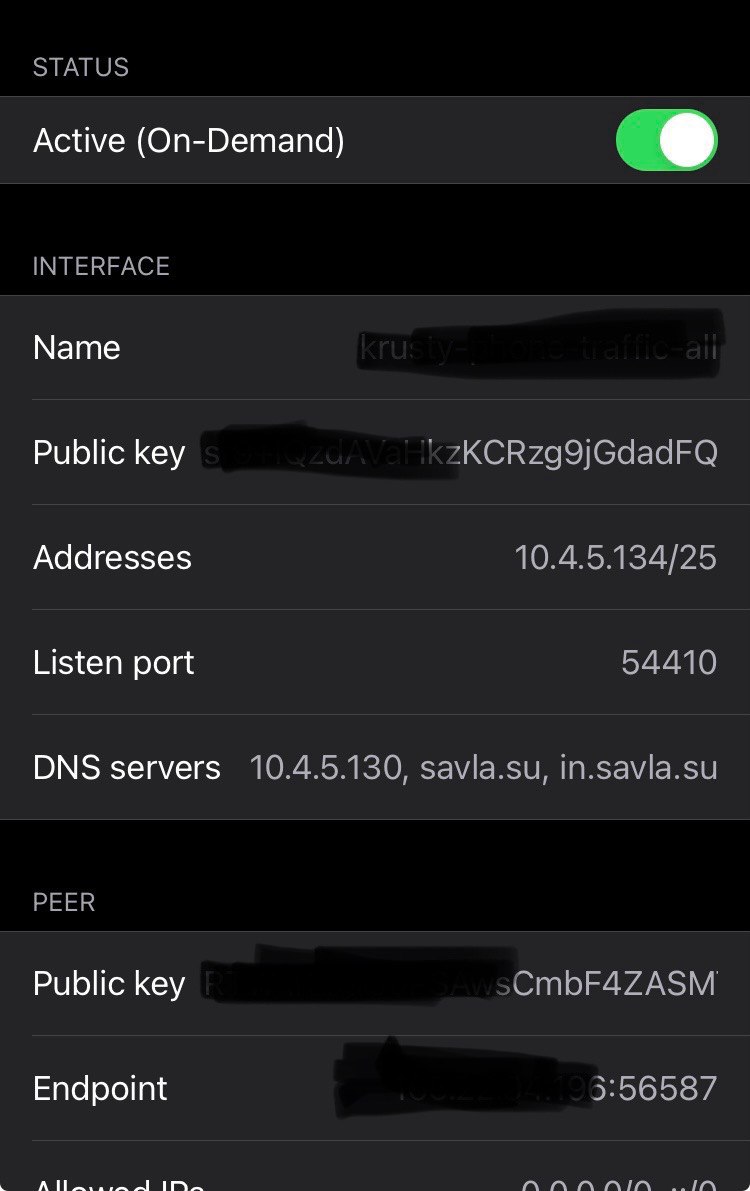Tap the Endpoint label
This screenshot has width=750, height=1191.
click(x=100, y=1089)
